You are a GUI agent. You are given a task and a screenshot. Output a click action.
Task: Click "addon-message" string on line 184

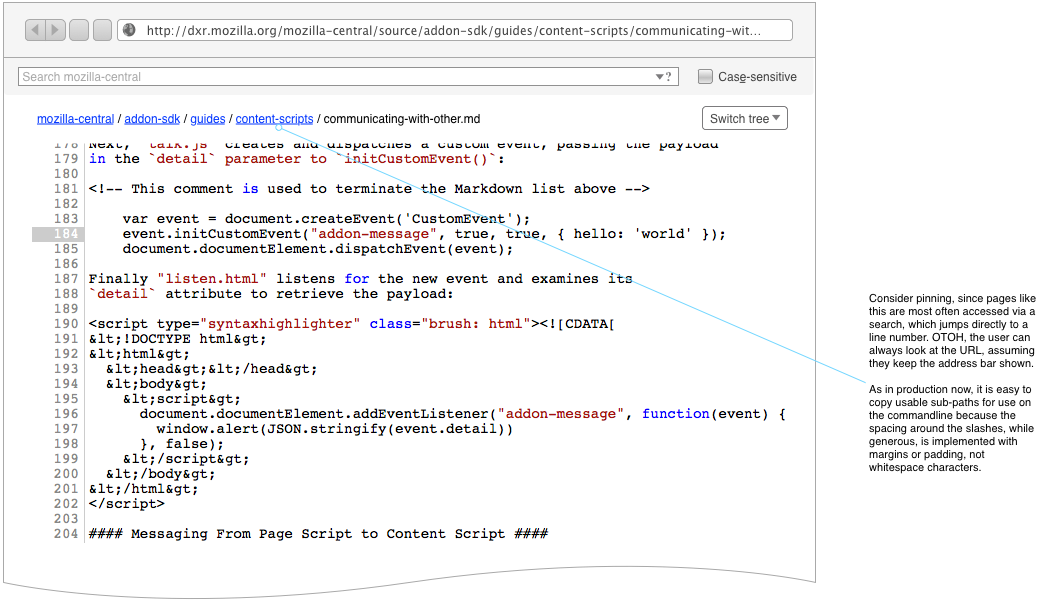pos(374,234)
